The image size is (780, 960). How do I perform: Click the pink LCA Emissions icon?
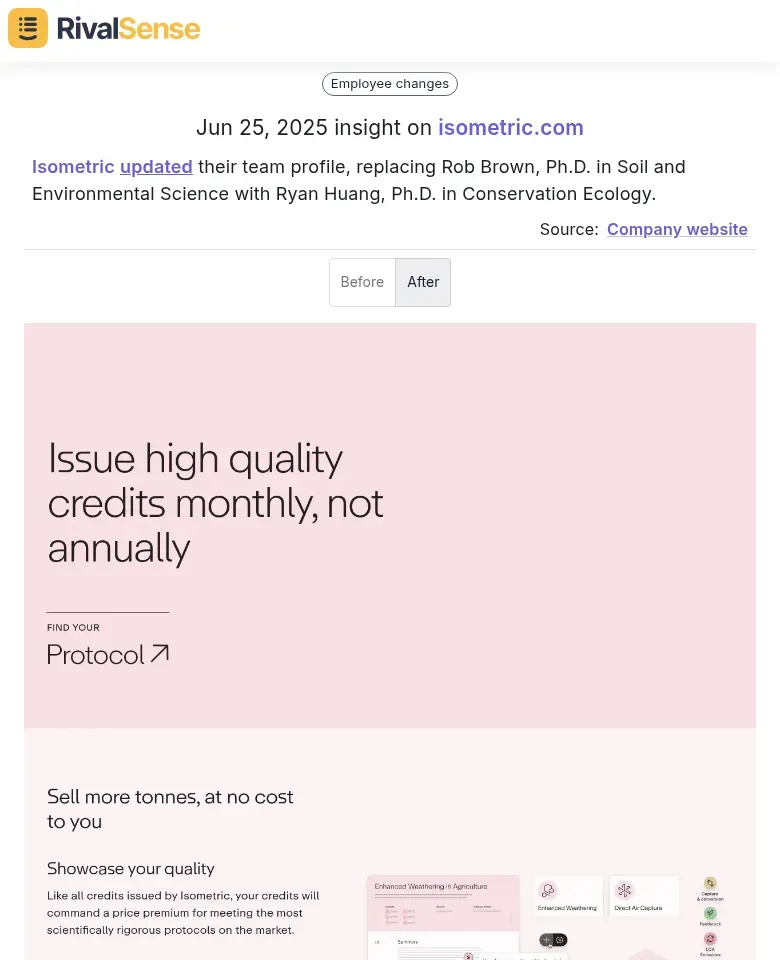tap(710, 939)
